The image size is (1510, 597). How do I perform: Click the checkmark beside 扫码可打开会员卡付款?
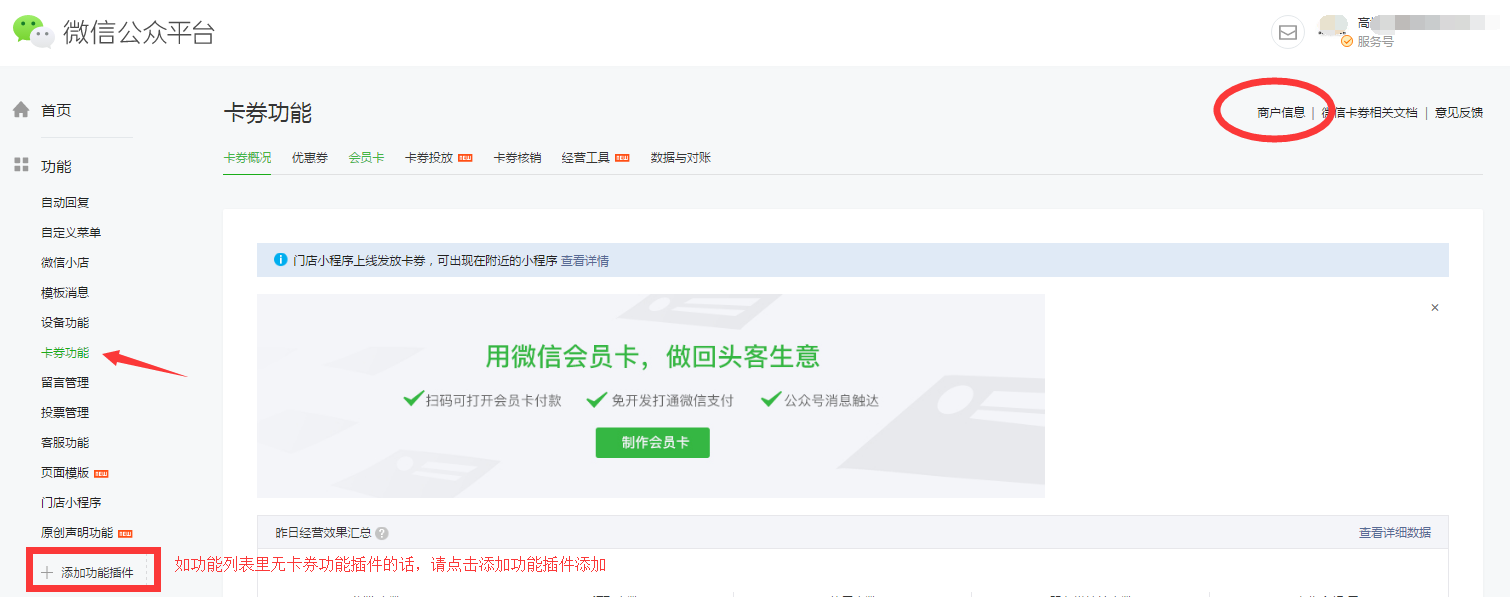point(412,399)
